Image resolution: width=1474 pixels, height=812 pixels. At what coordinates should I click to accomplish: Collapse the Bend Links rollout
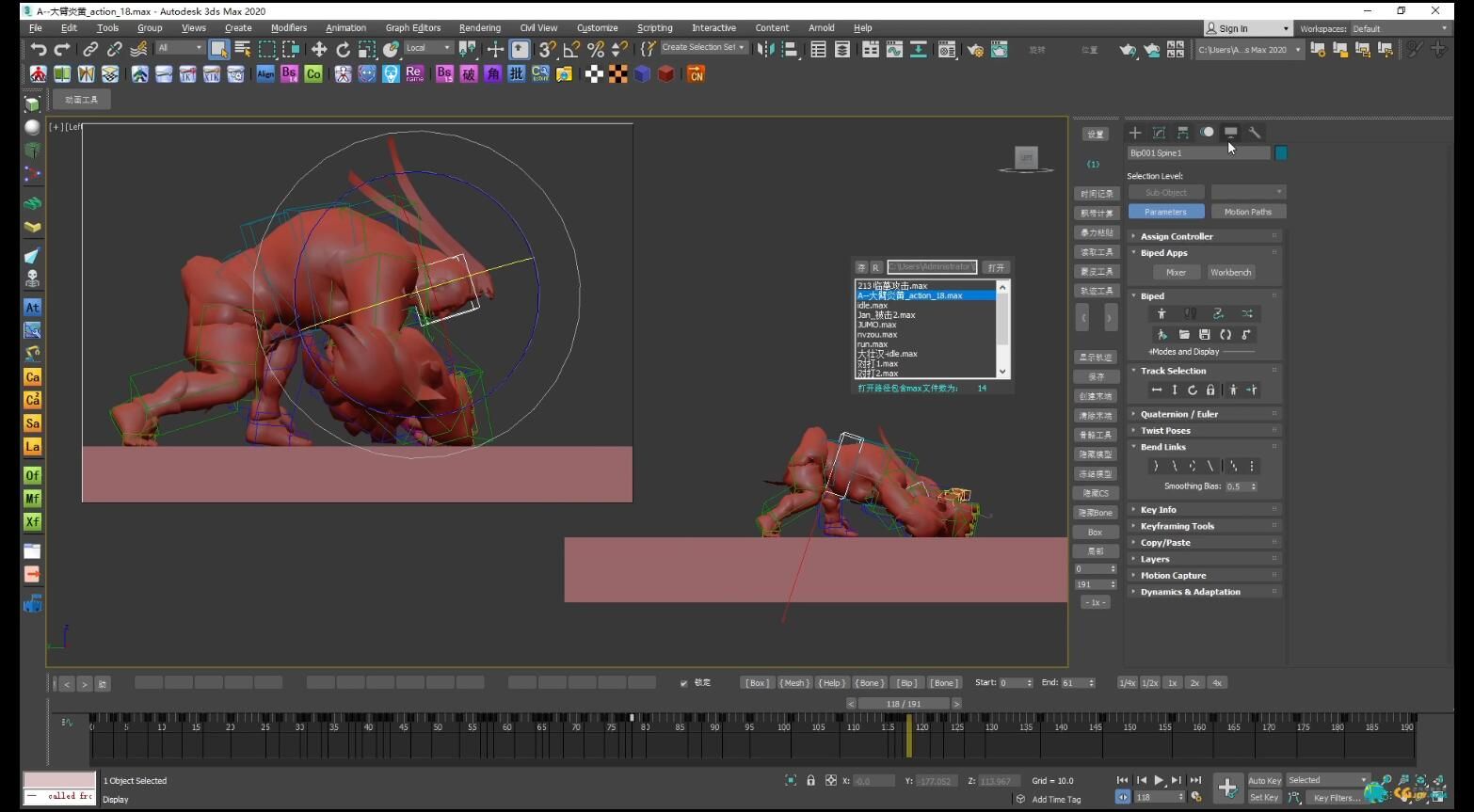click(1206, 447)
